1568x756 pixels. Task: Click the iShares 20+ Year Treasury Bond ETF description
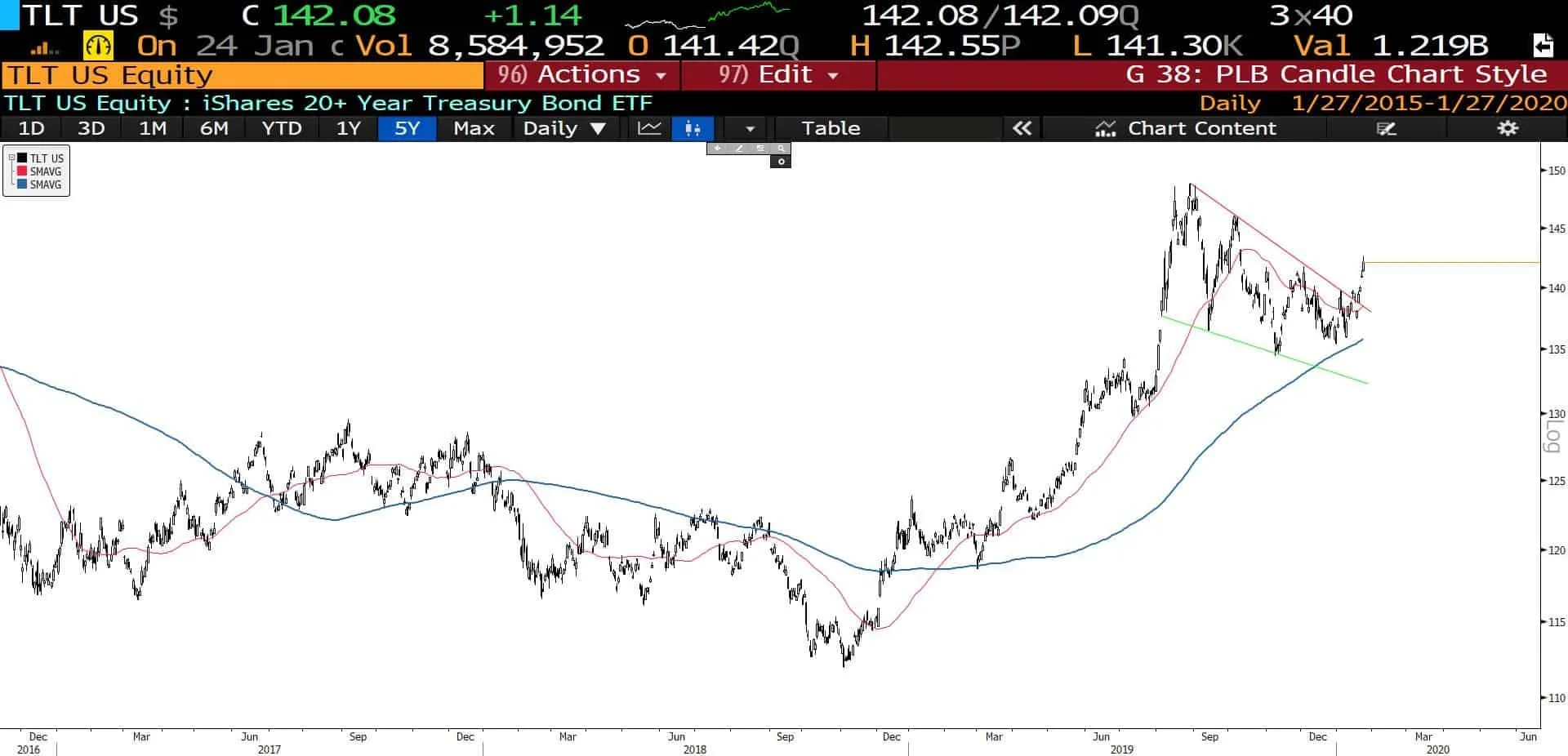click(x=427, y=104)
